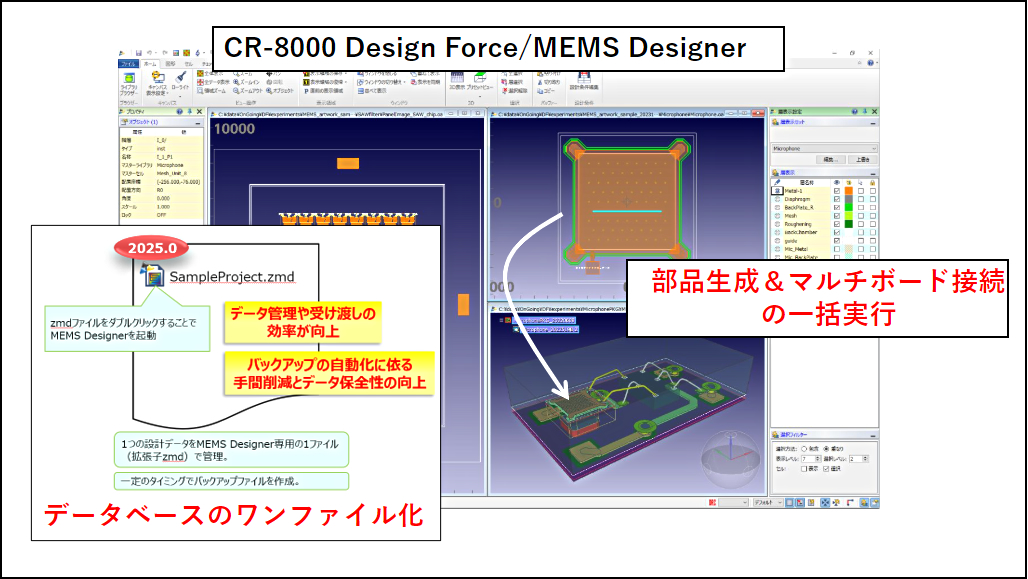Click the 'Mesh_Unit_R' value in properties
The height and width of the screenshot is (579, 1028).
(x=170, y=174)
